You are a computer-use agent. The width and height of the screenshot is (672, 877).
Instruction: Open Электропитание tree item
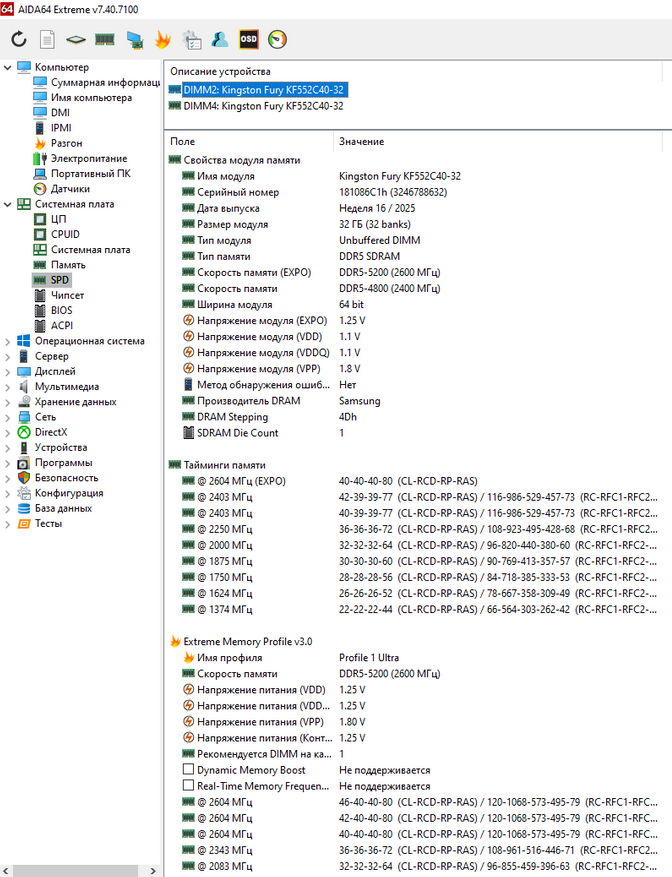tap(81, 158)
